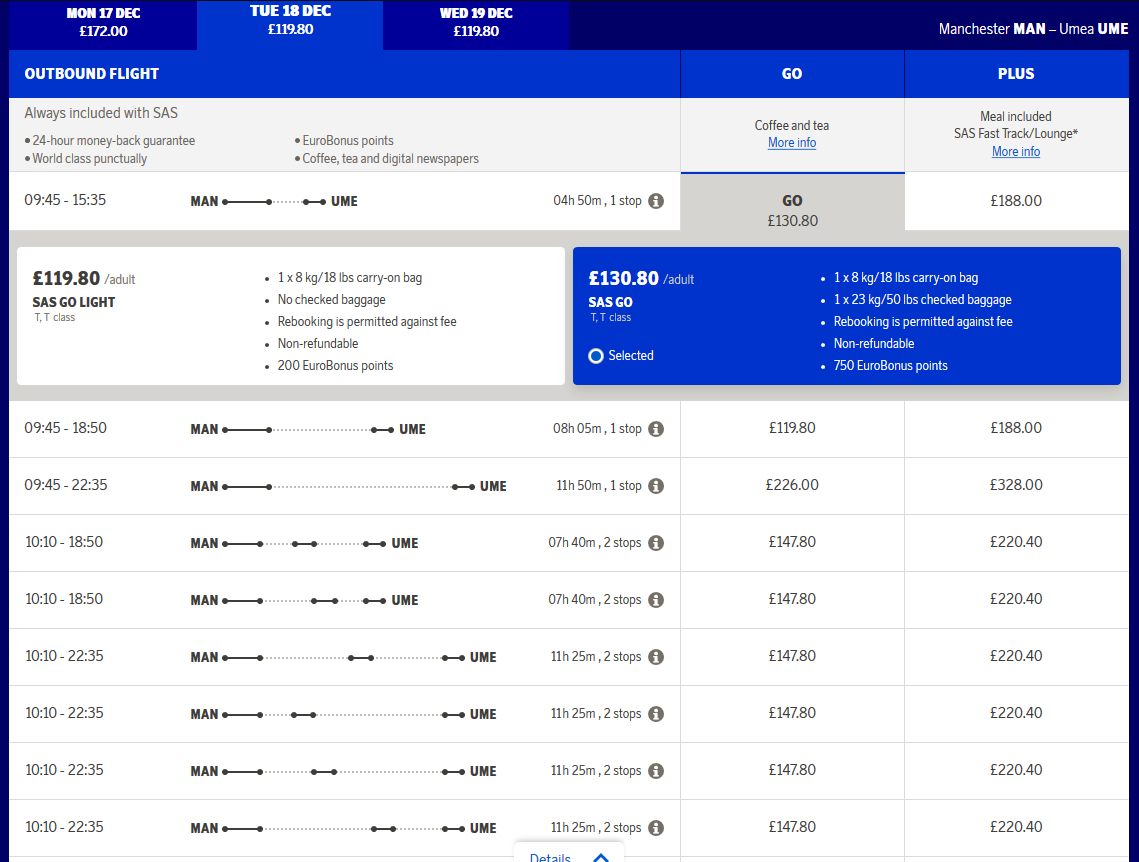The image size is (1139, 862).
Task: Open More info link under SAS Fast Track/Lounge
Action: (1016, 152)
